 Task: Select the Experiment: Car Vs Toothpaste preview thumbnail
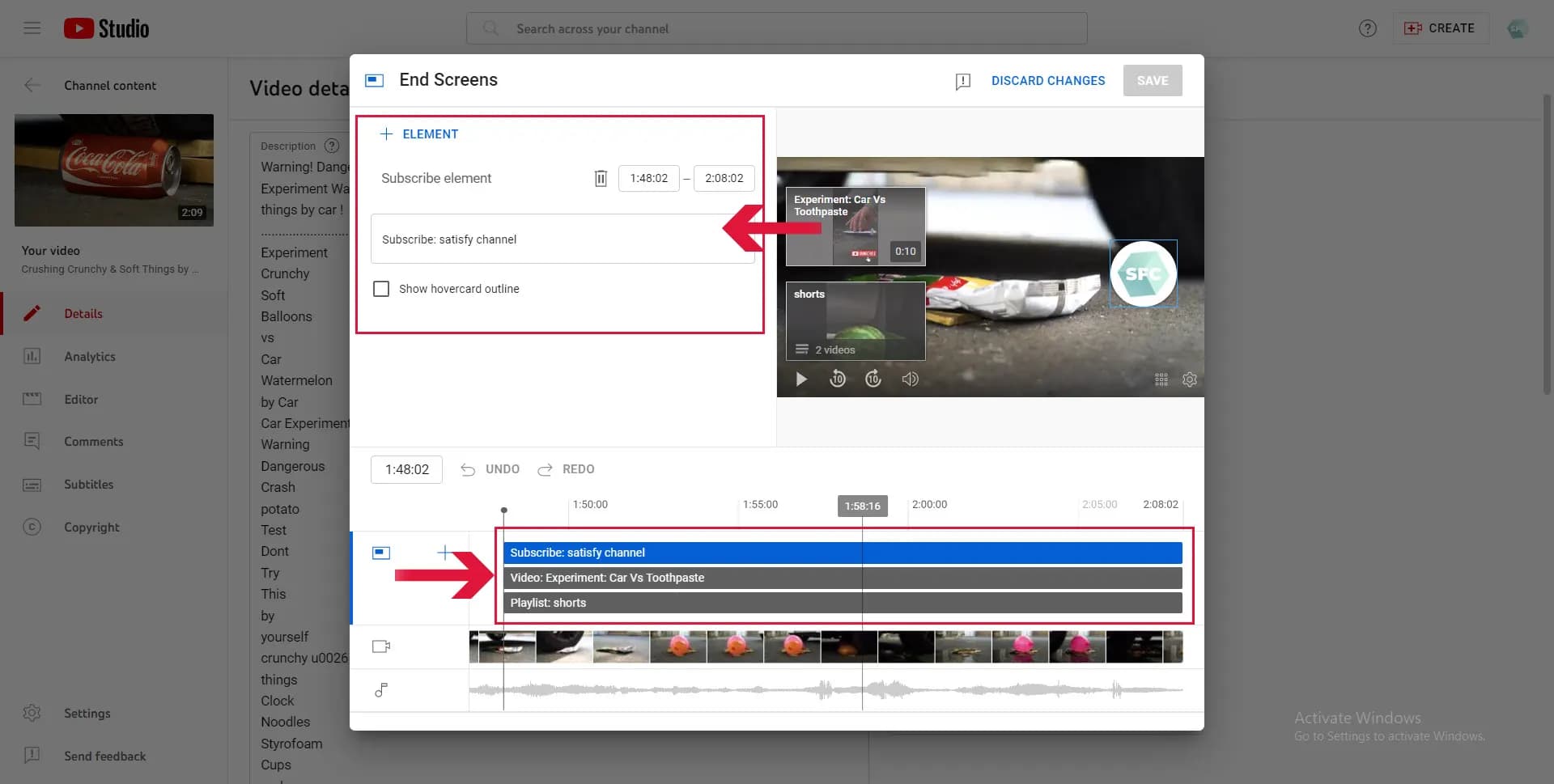tap(856, 227)
